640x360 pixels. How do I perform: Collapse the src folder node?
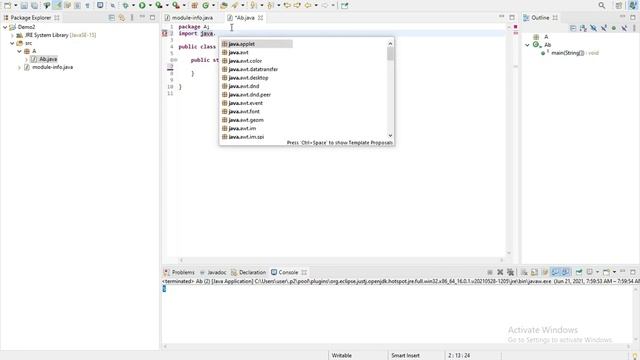[x=13, y=43]
